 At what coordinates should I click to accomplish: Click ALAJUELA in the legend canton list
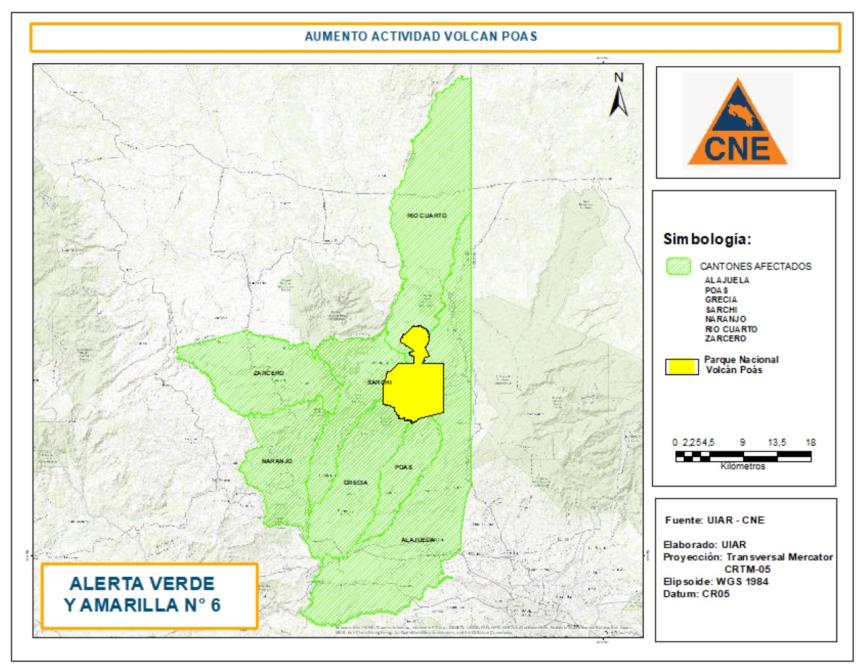coord(726,280)
